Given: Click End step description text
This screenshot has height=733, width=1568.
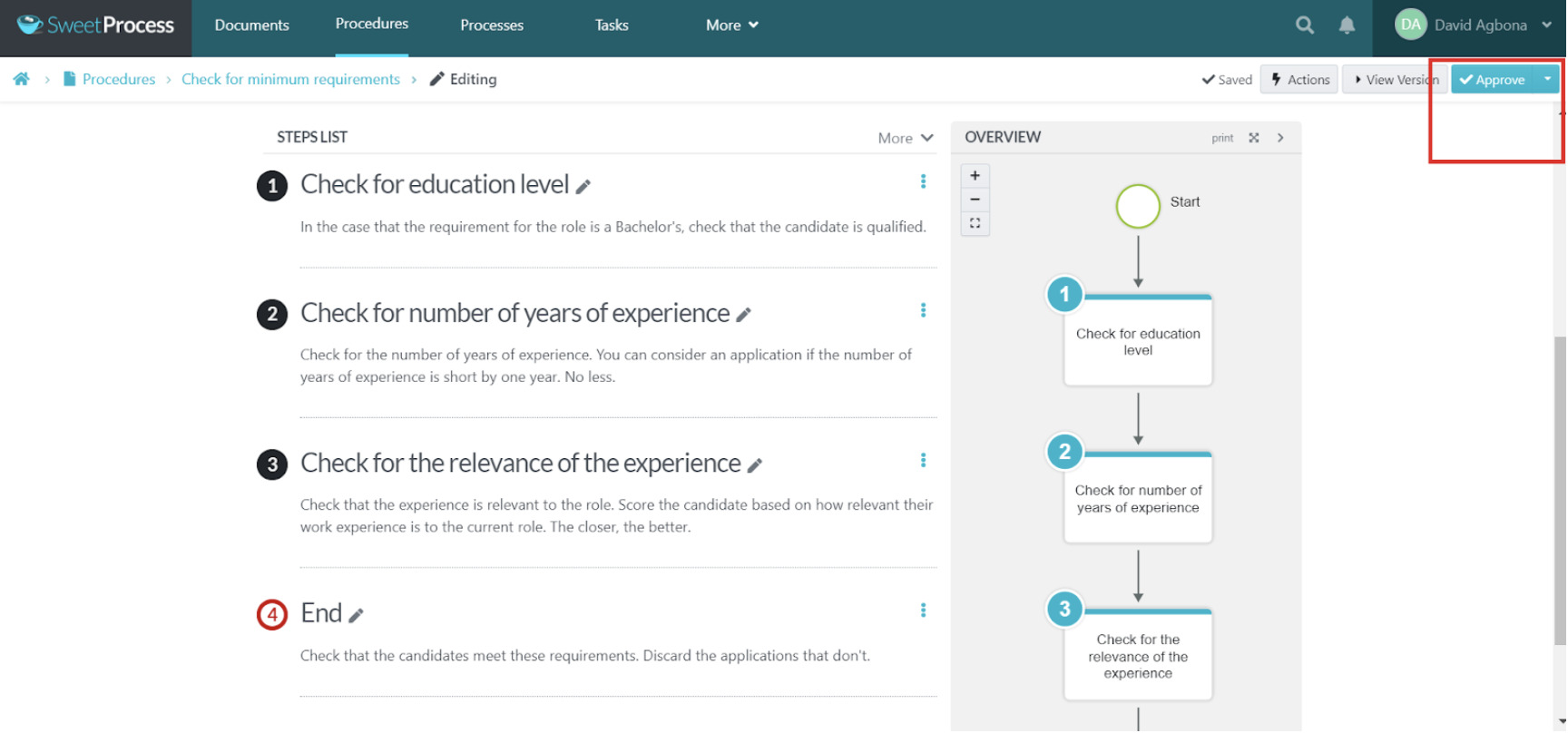Looking at the screenshot, I should pos(585,655).
